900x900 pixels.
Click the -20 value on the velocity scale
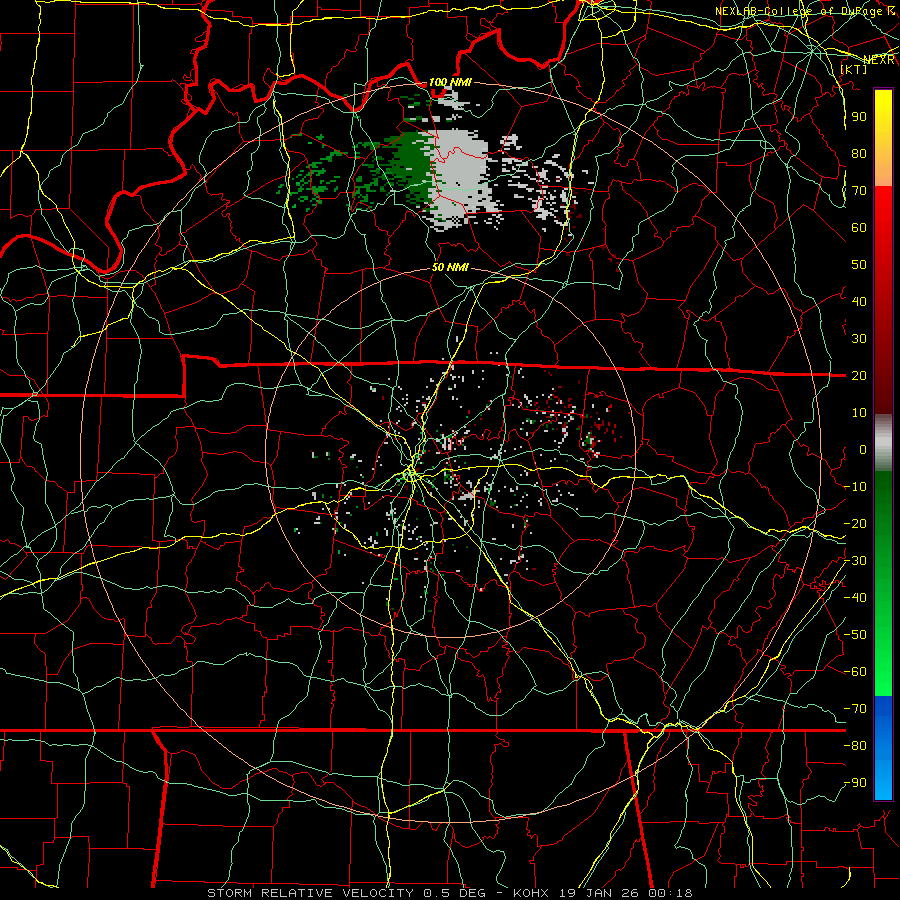855,523
